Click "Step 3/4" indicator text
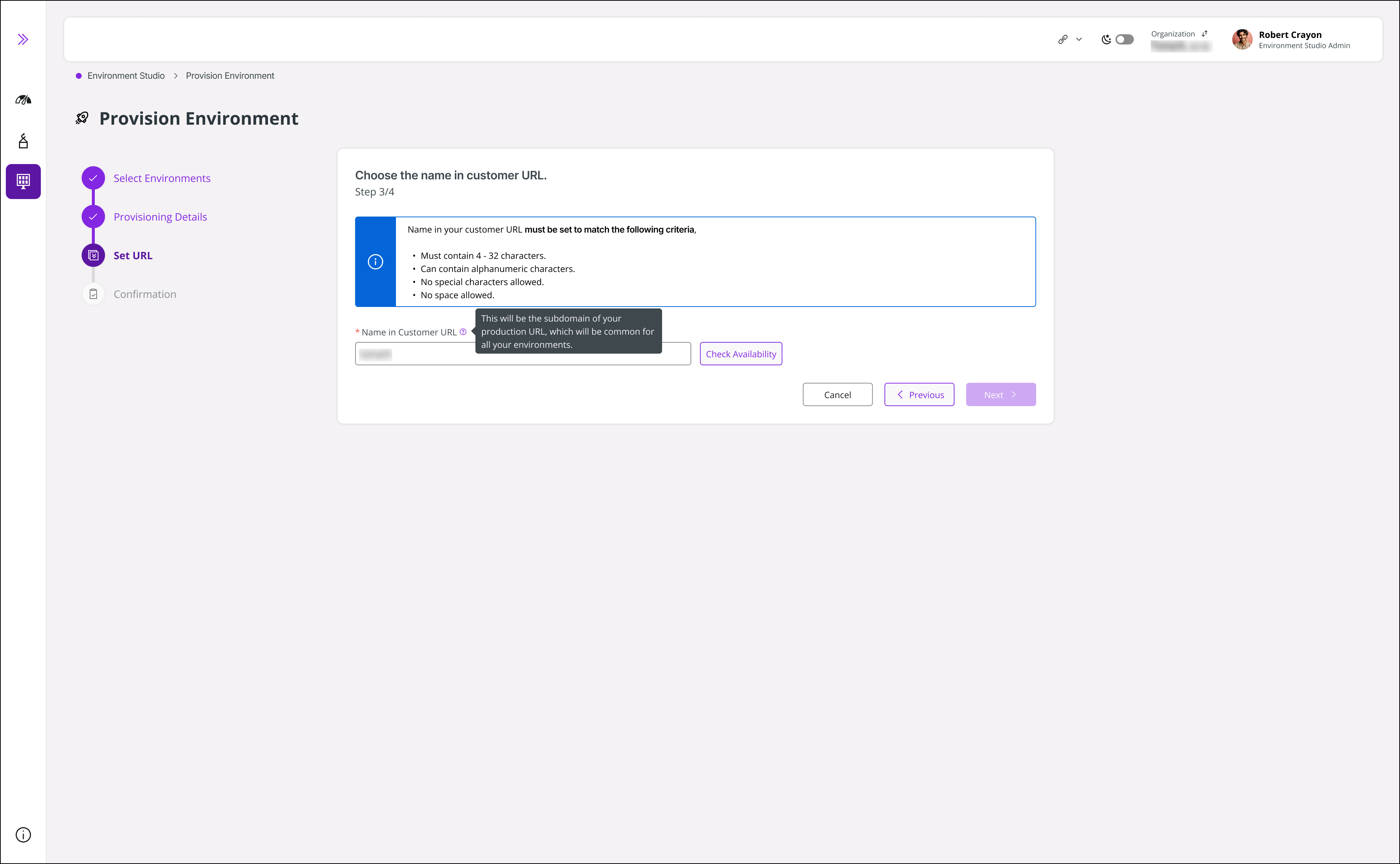 coord(375,192)
